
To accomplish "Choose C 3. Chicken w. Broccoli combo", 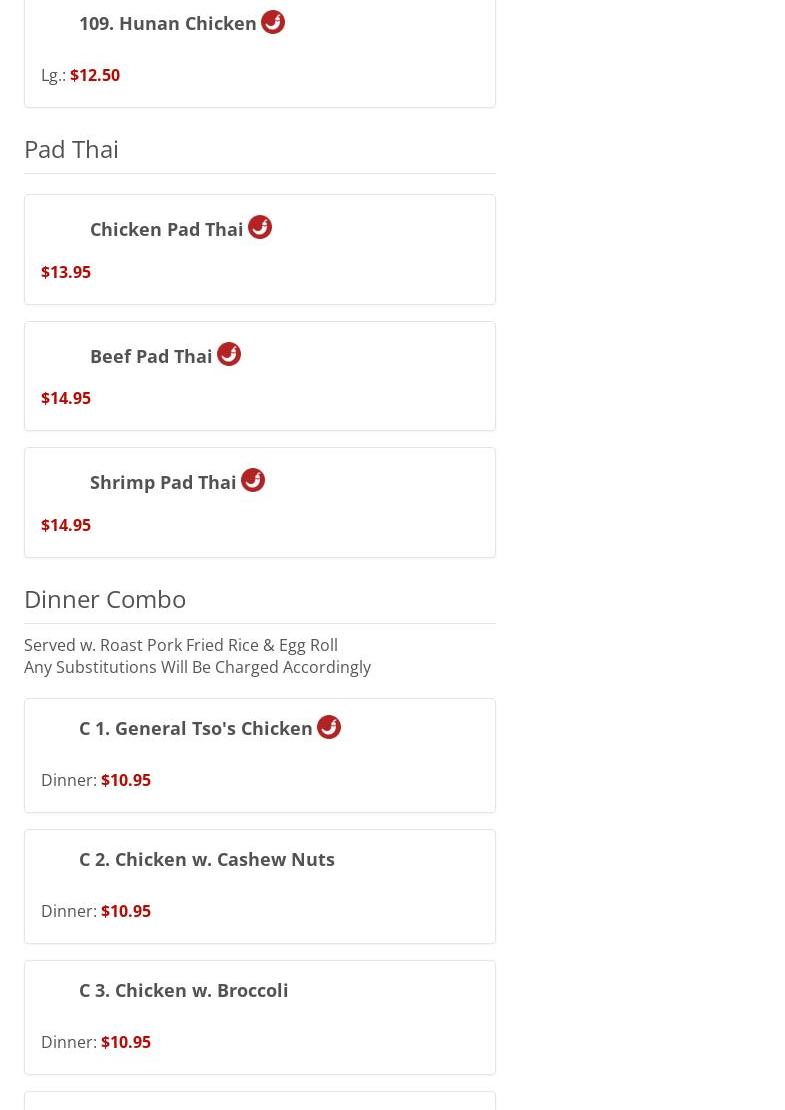I will 183,990.
